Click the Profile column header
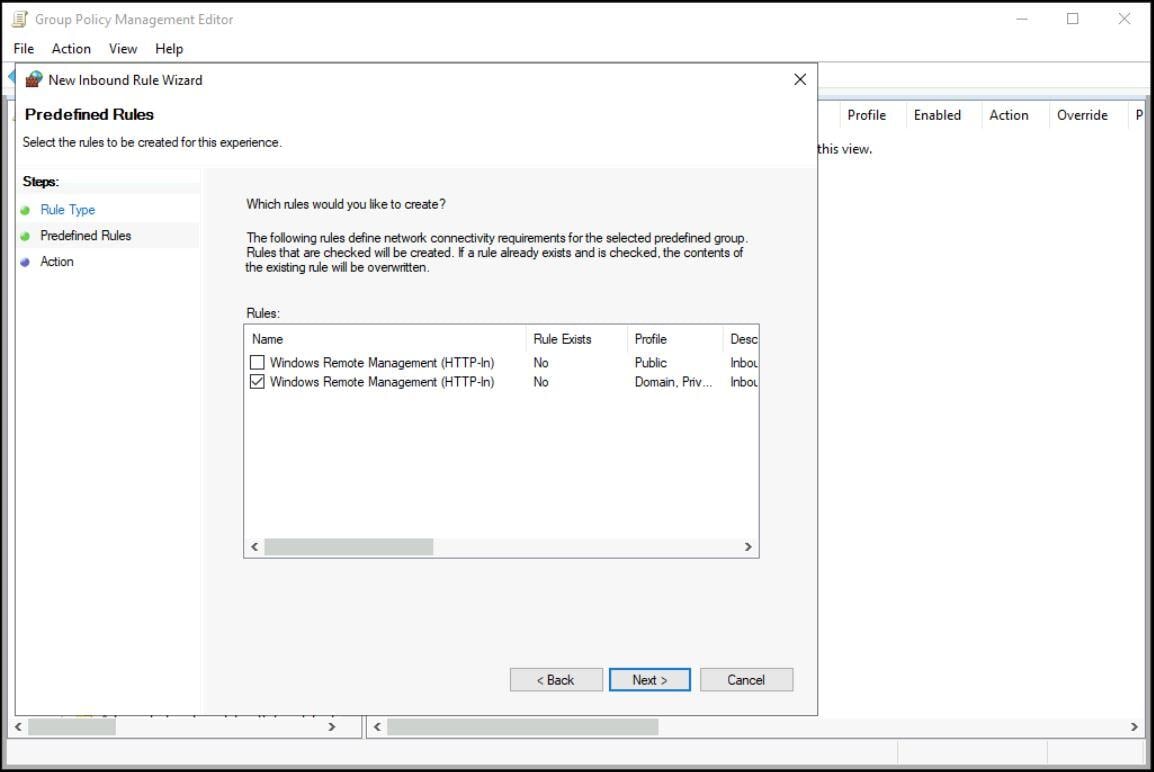 650,339
